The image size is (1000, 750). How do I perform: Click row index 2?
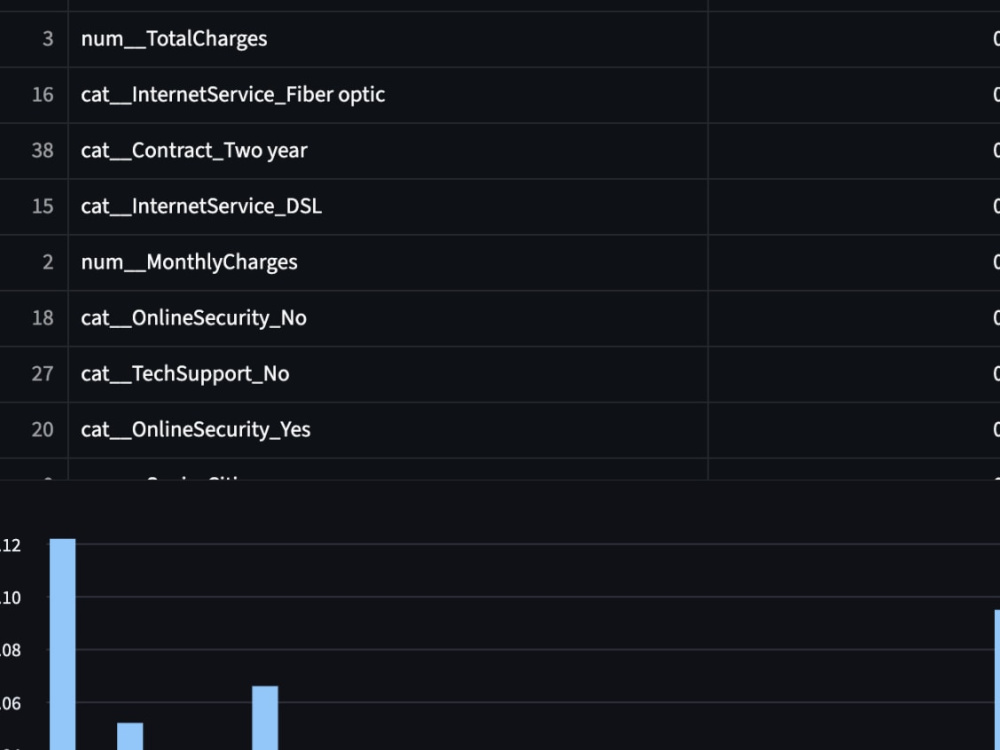pos(34,262)
